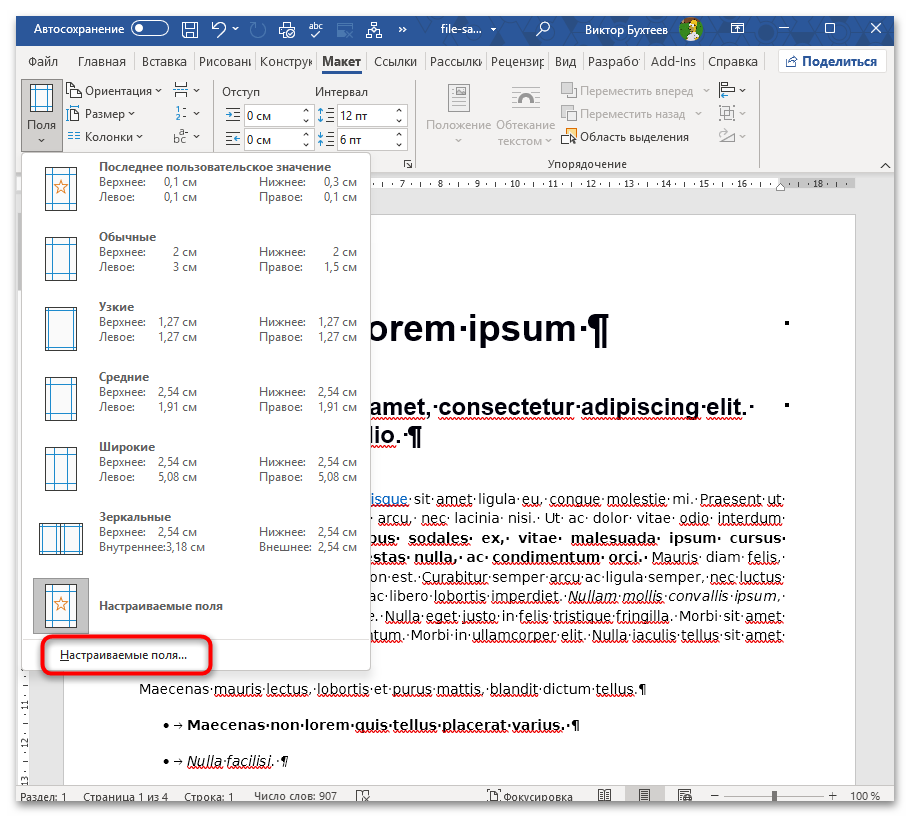Open the line numbers icon menu

pos(186,114)
